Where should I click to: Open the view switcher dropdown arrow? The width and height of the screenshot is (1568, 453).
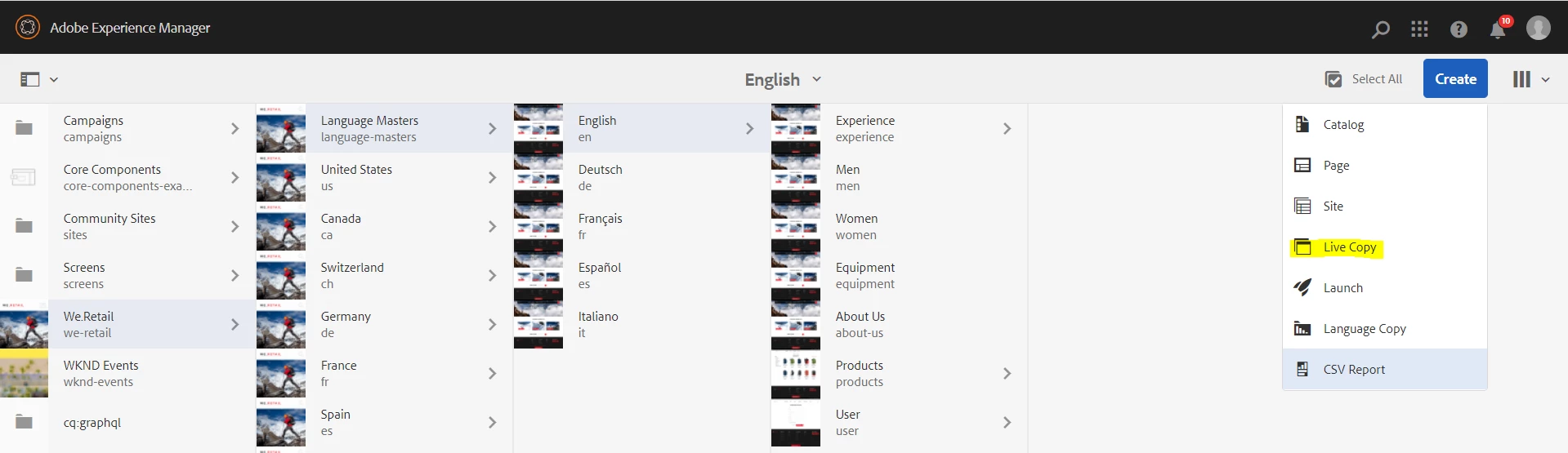pyautogui.click(x=1545, y=79)
